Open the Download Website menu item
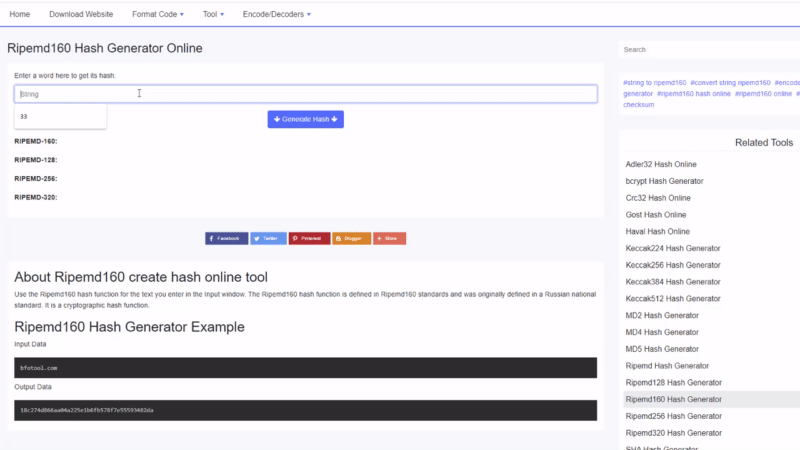The height and width of the screenshot is (450, 800). click(81, 14)
